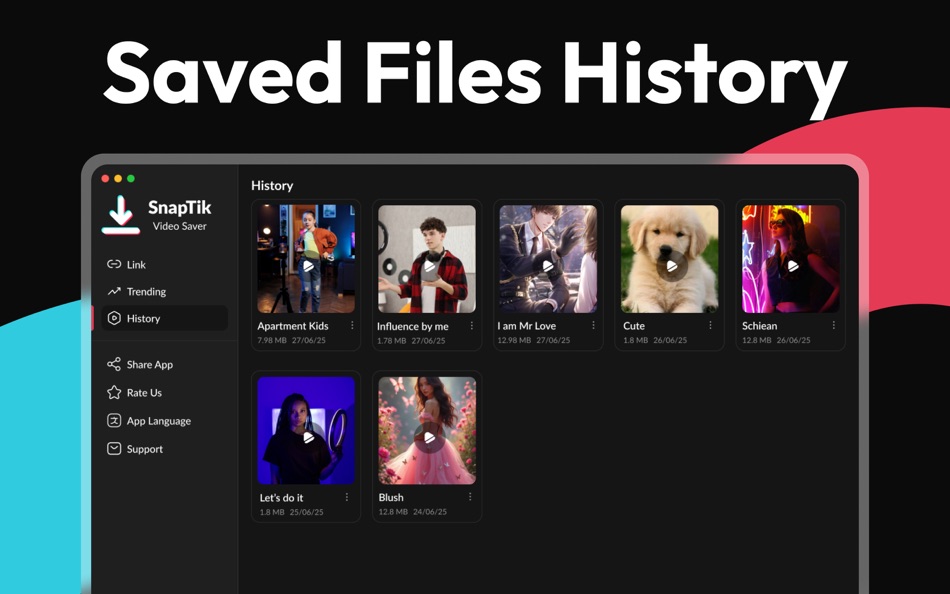Click the Cute title text
The height and width of the screenshot is (594, 950).
coord(634,326)
